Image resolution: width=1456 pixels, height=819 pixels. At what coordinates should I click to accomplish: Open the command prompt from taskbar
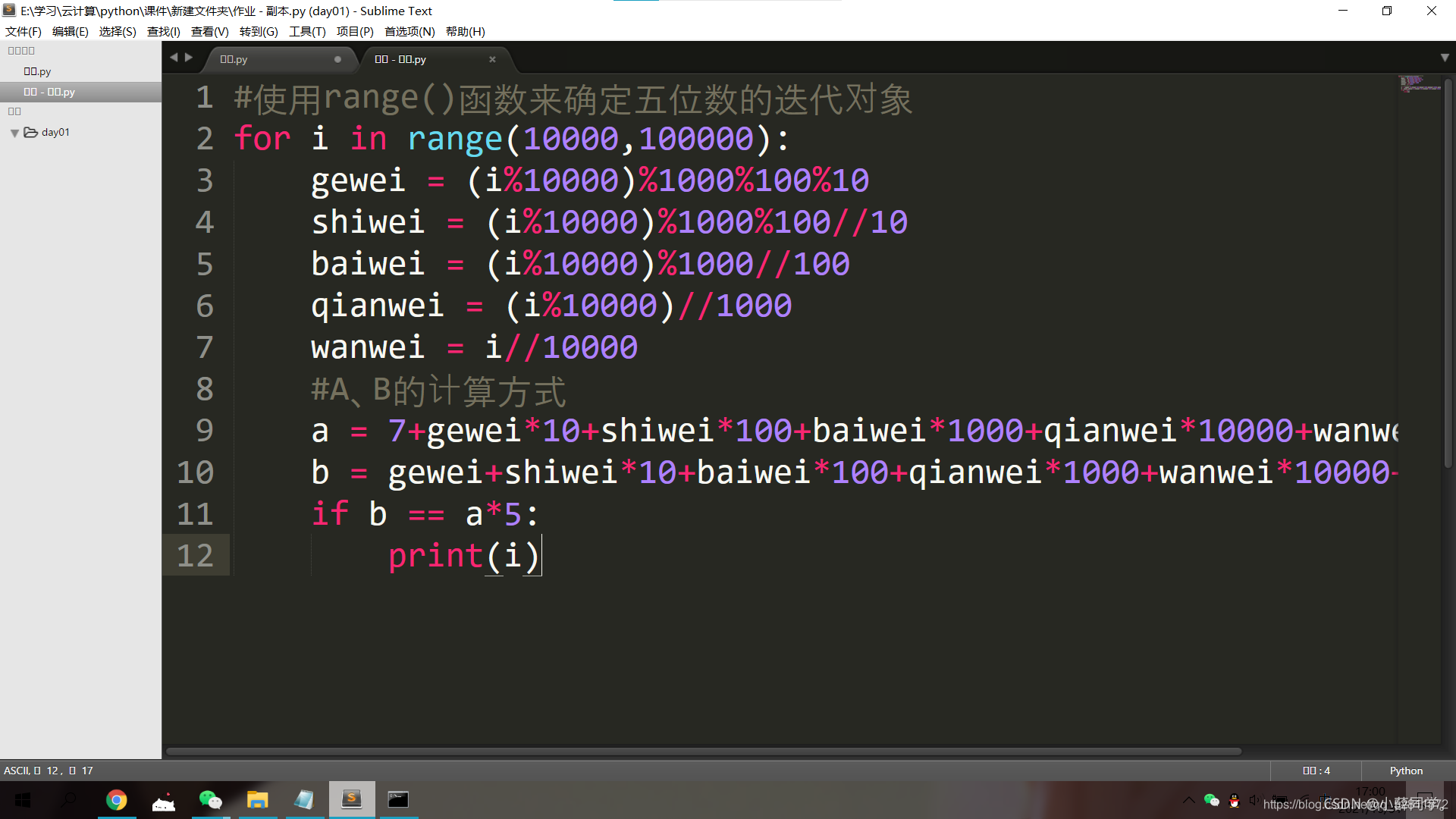pos(398,800)
